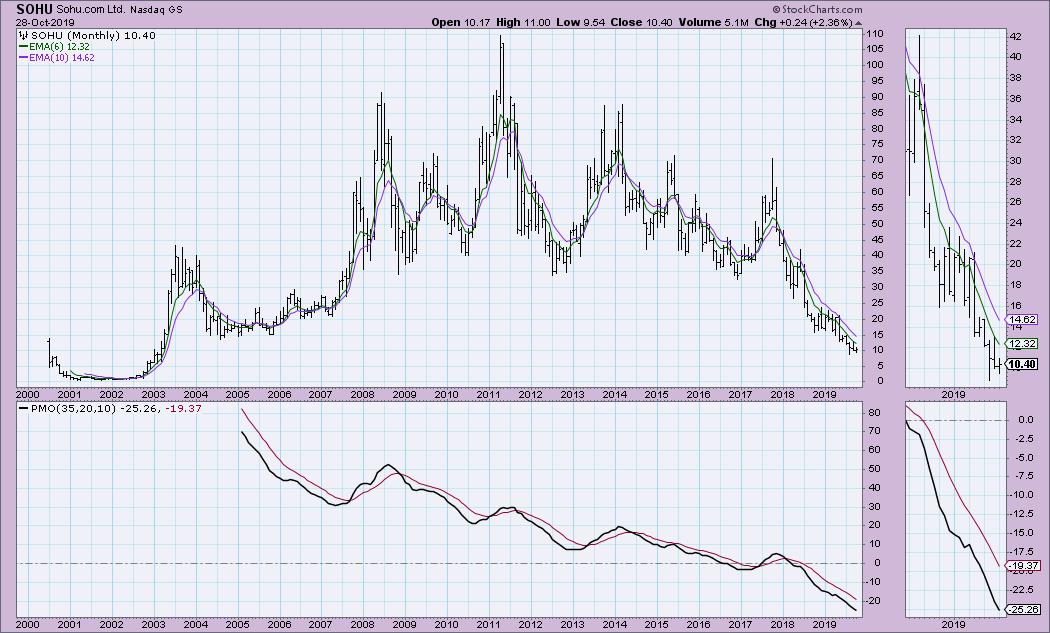Click the High 11.00 value in the header
Image resolution: width=1050 pixels, height=633 pixels.
tap(524, 22)
